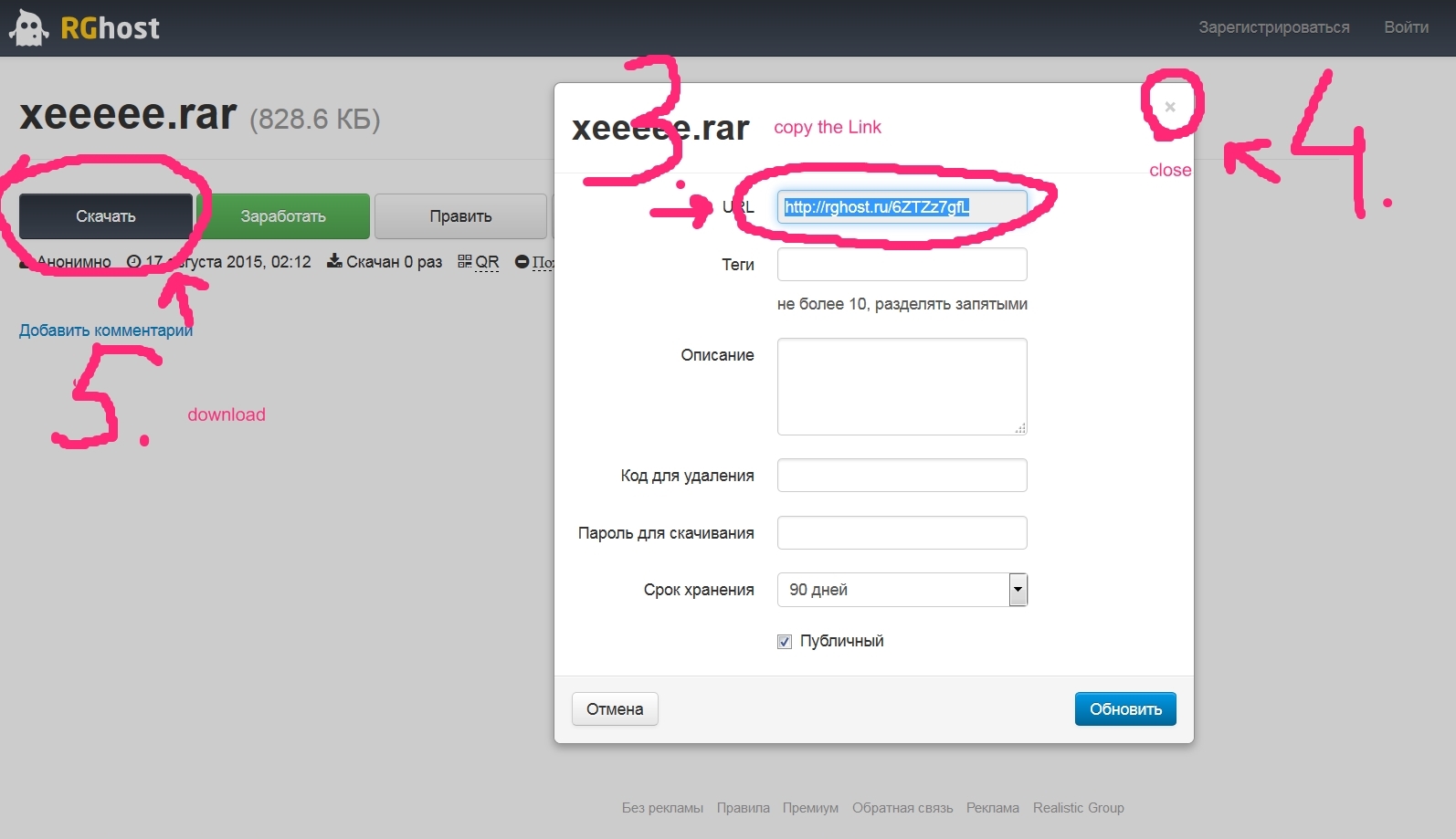The height and width of the screenshot is (839, 1456).
Task: Click the blue Обновить button
Action: point(1124,709)
